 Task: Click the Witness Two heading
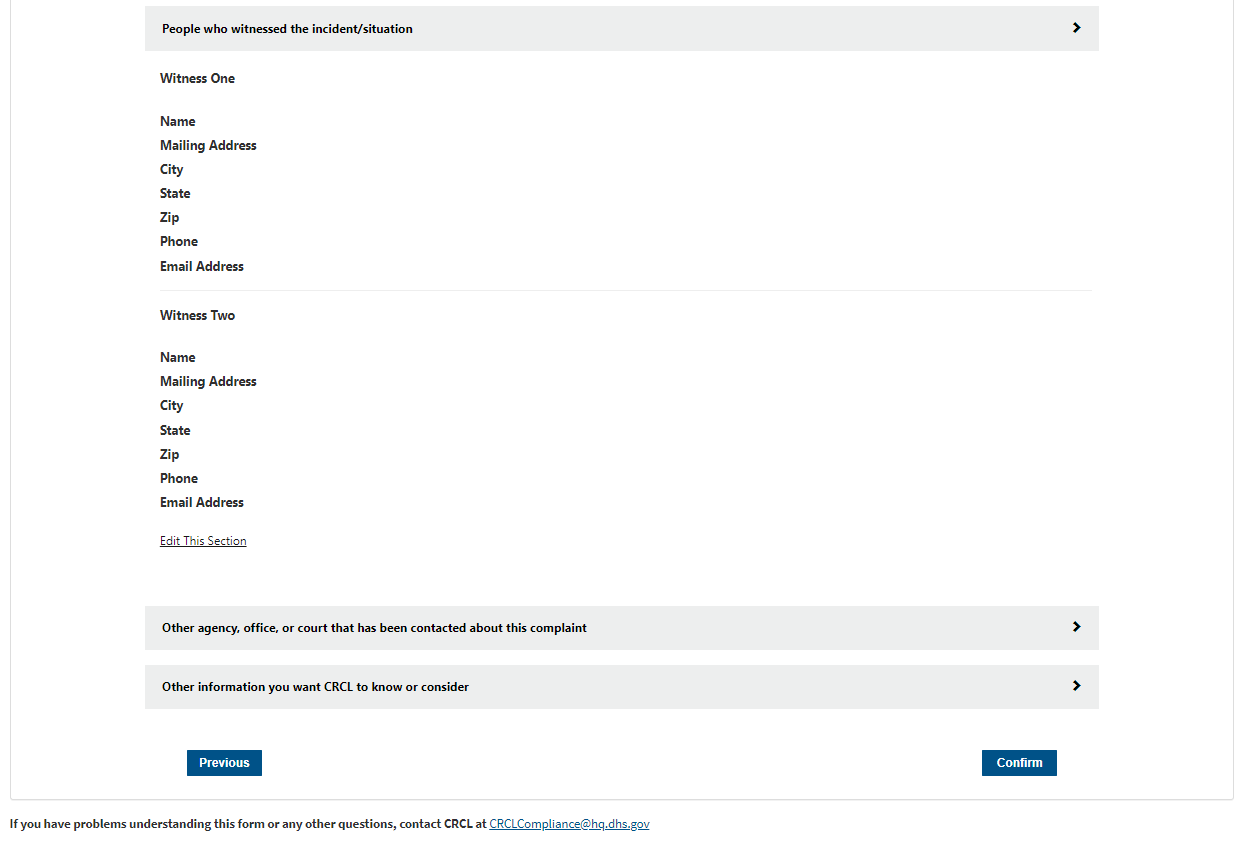[197, 315]
